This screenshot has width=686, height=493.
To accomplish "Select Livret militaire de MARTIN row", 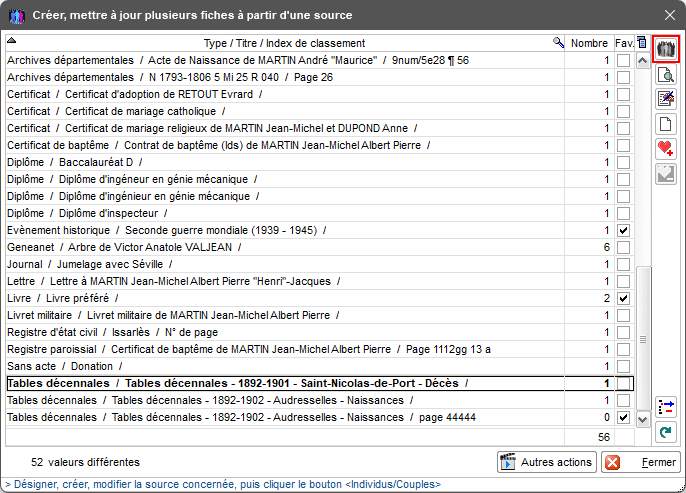I will [x=284, y=315].
